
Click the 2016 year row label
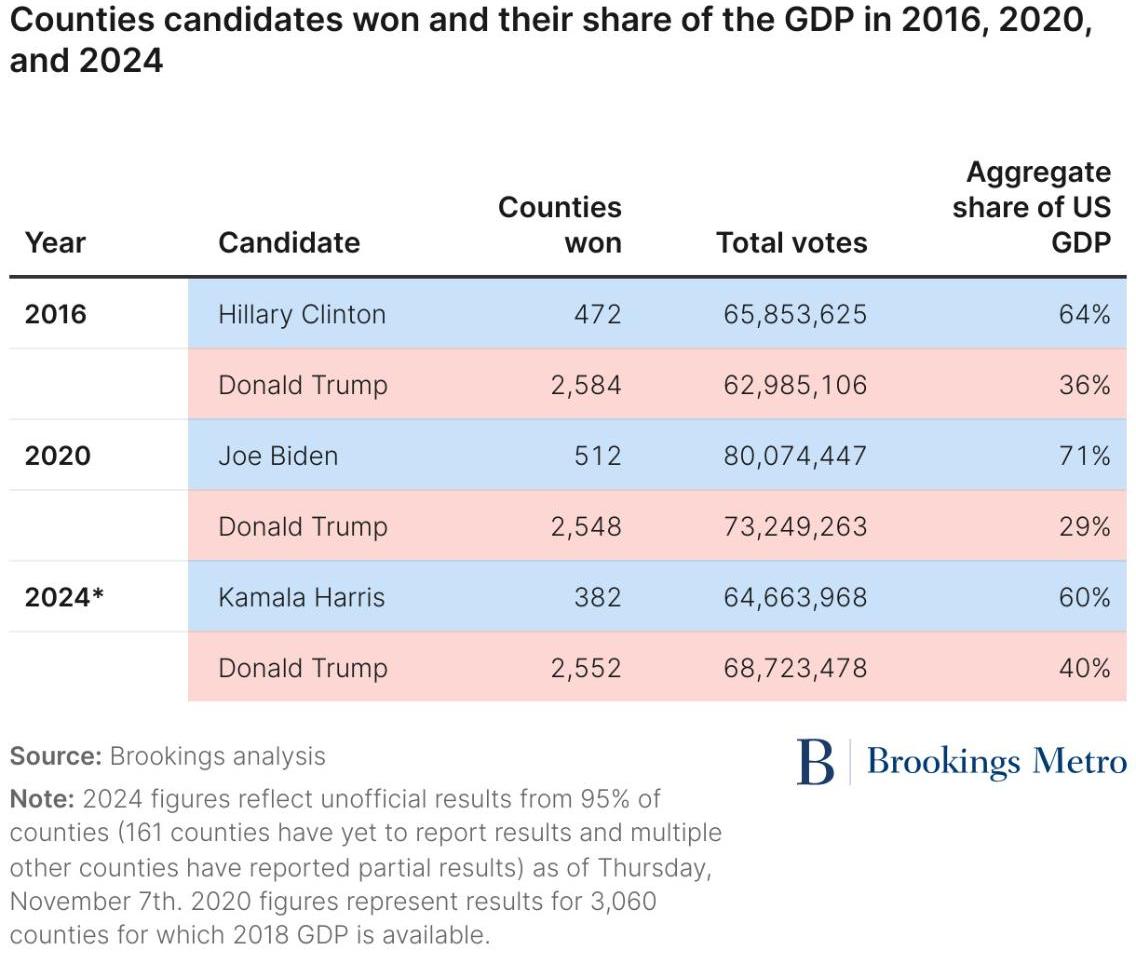coord(56,314)
